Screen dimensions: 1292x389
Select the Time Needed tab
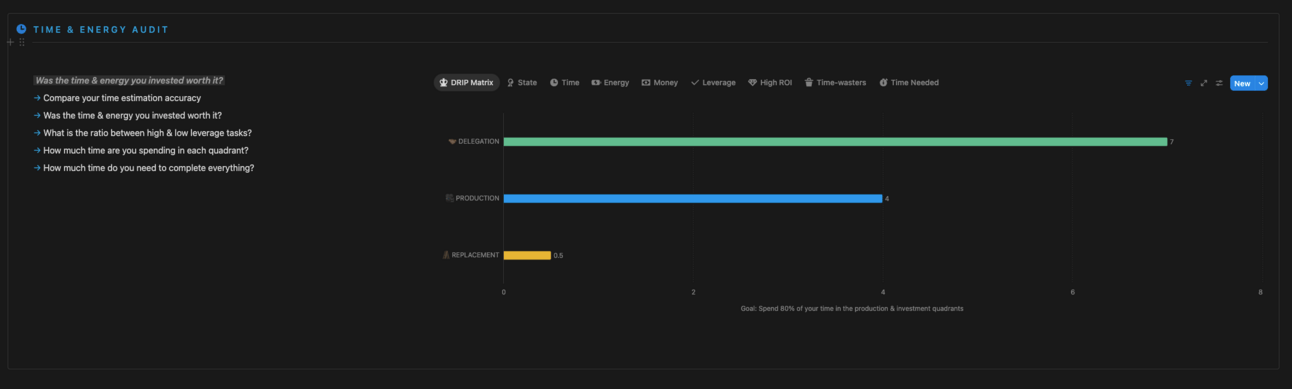pyautogui.click(x=909, y=83)
